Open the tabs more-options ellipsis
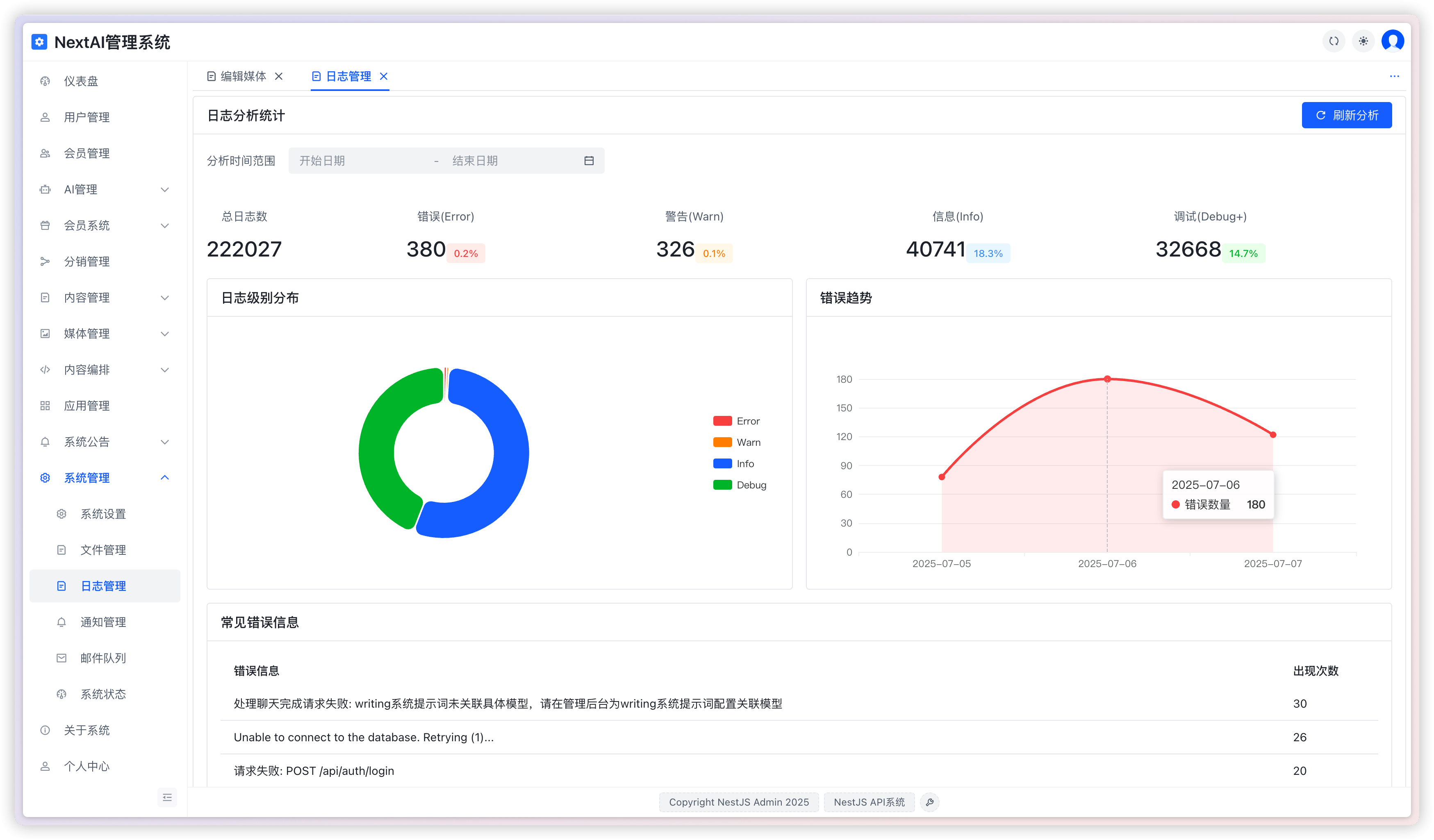 [1394, 76]
